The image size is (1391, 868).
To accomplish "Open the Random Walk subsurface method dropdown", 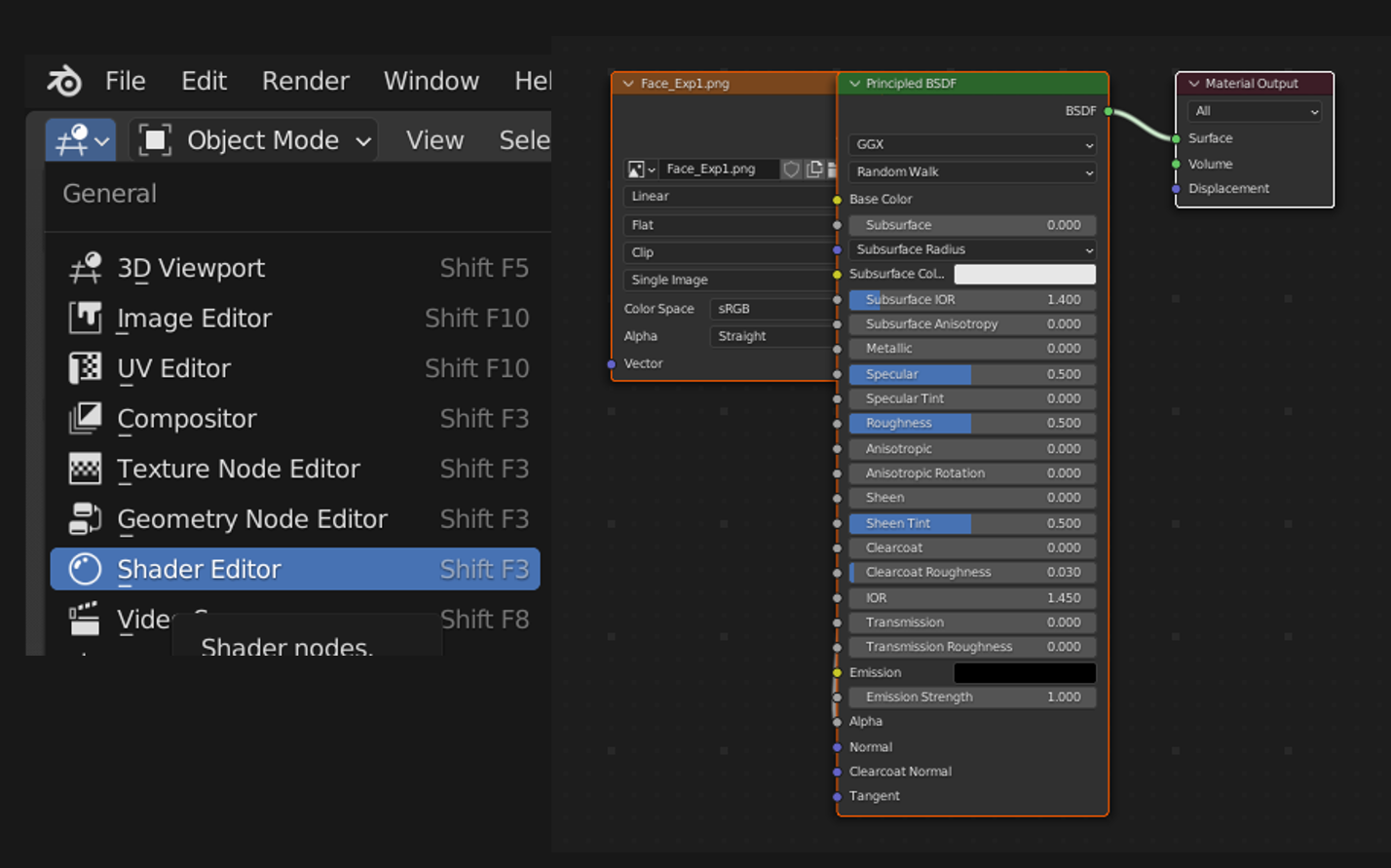I will click(972, 171).
